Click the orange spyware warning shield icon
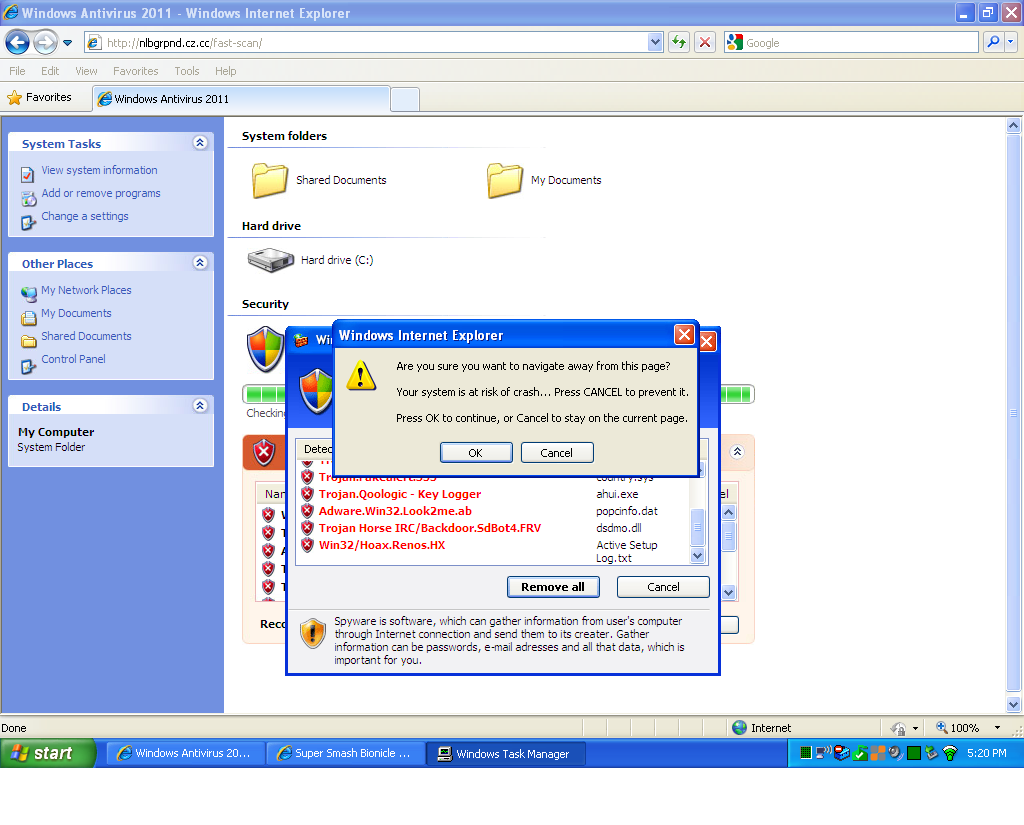The height and width of the screenshot is (825, 1024). pyautogui.click(x=313, y=633)
